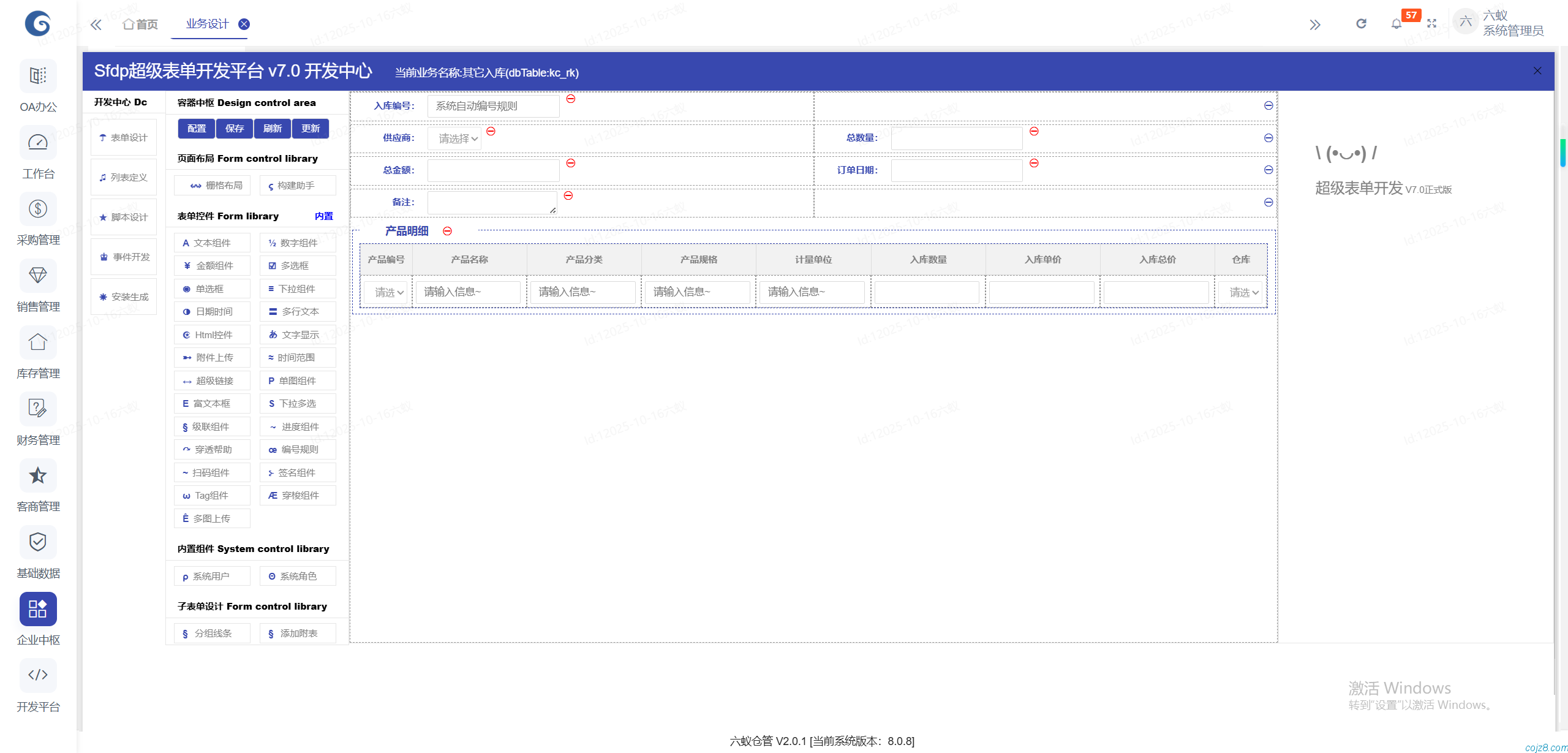Toggle fullscreen mode icon

[x=1431, y=24]
